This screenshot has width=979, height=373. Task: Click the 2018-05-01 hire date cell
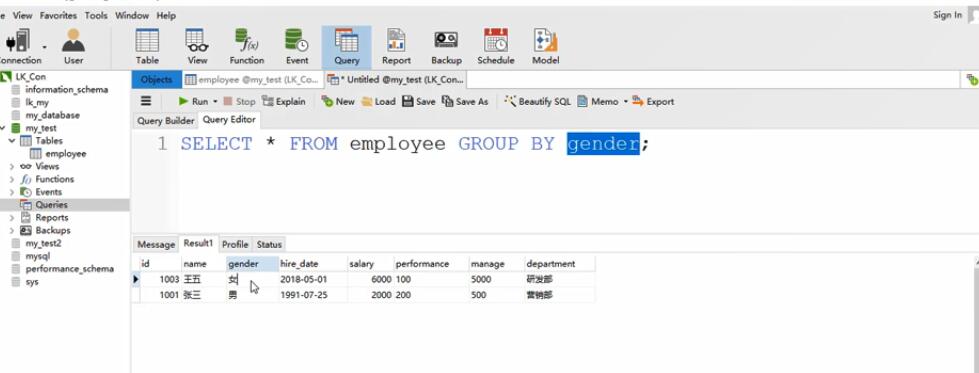[312, 279]
